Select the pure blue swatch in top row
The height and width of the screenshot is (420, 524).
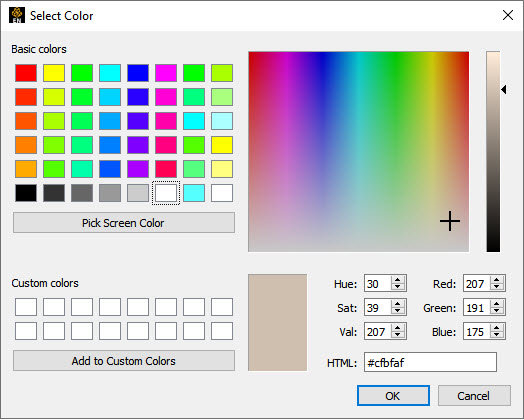coord(138,73)
